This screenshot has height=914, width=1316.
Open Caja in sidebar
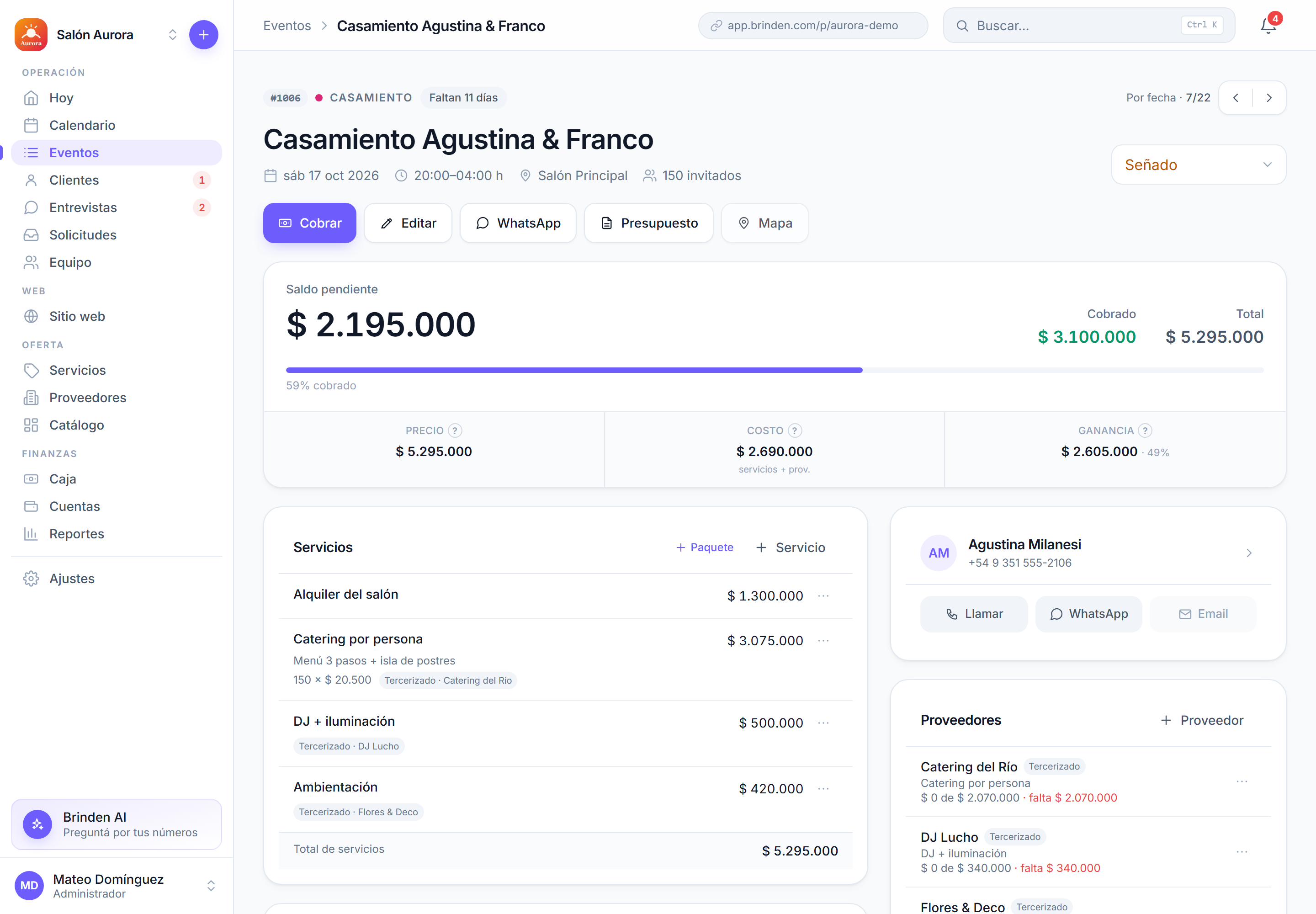(116, 479)
